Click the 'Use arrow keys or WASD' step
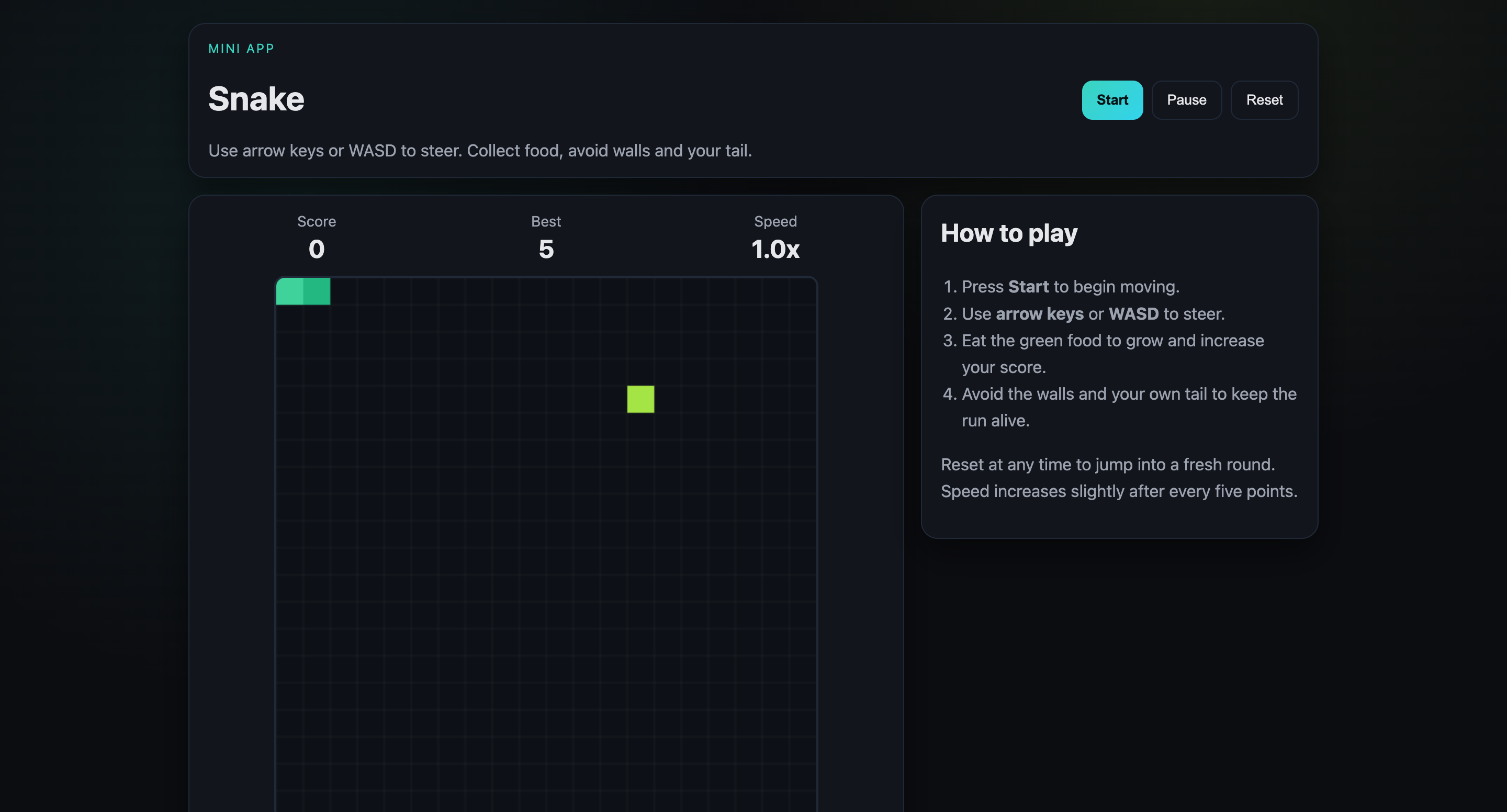1507x812 pixels. (1093, 313)
